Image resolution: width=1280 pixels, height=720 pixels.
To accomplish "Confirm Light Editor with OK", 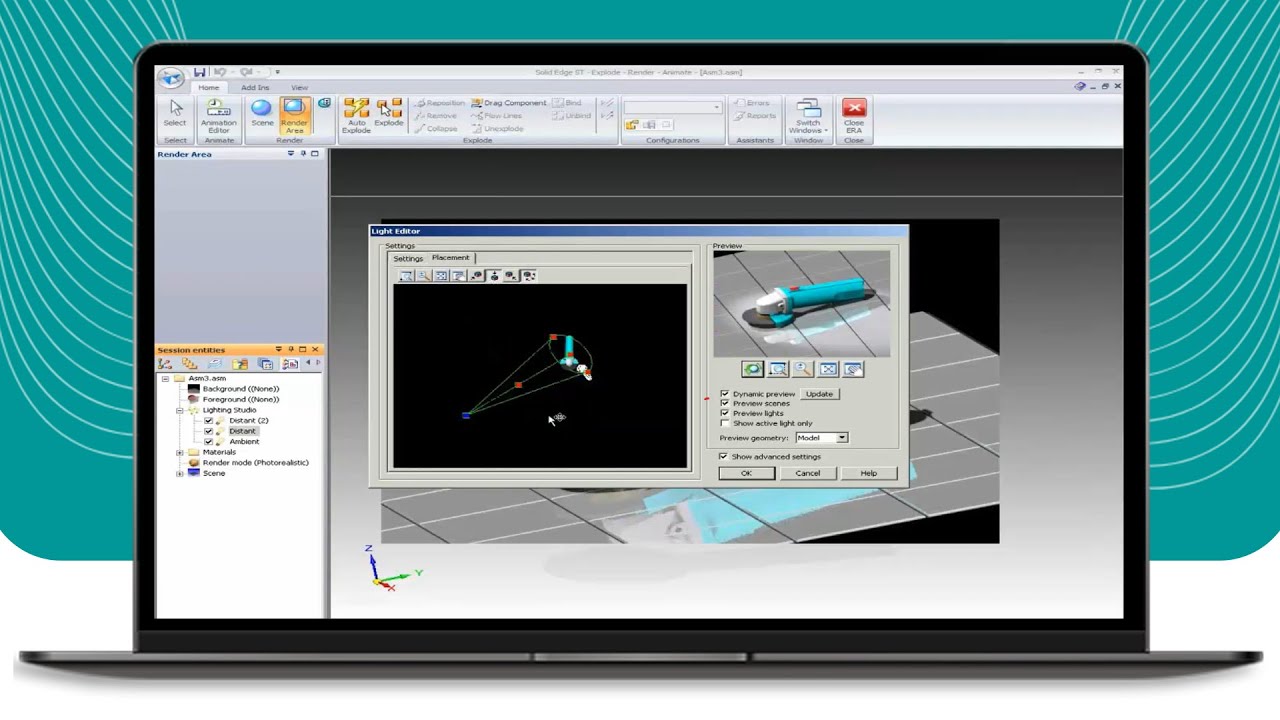I will pyautogui.click(x=746, y=473).
